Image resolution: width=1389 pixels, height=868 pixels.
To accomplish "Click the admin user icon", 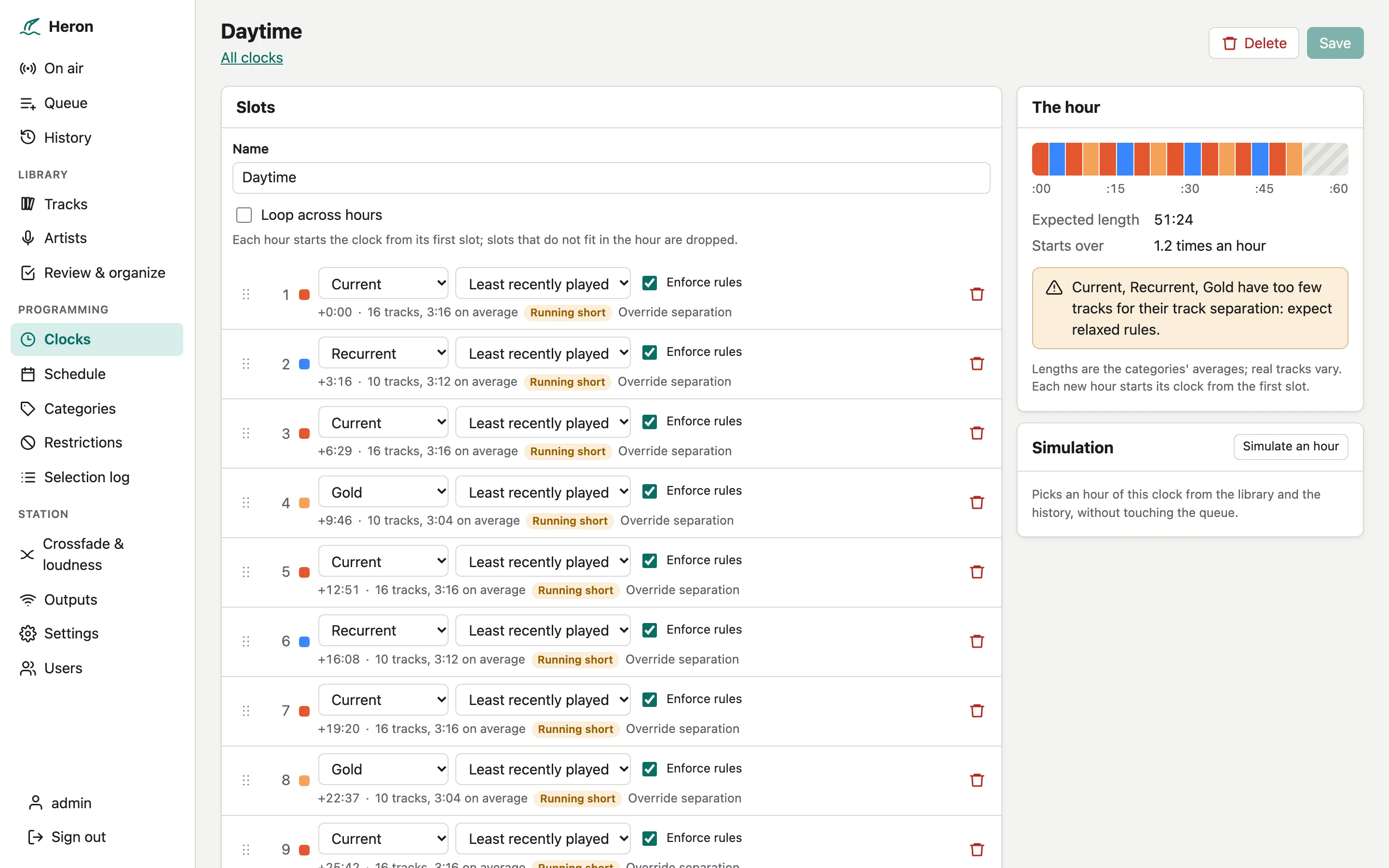I will click(36, 803).
